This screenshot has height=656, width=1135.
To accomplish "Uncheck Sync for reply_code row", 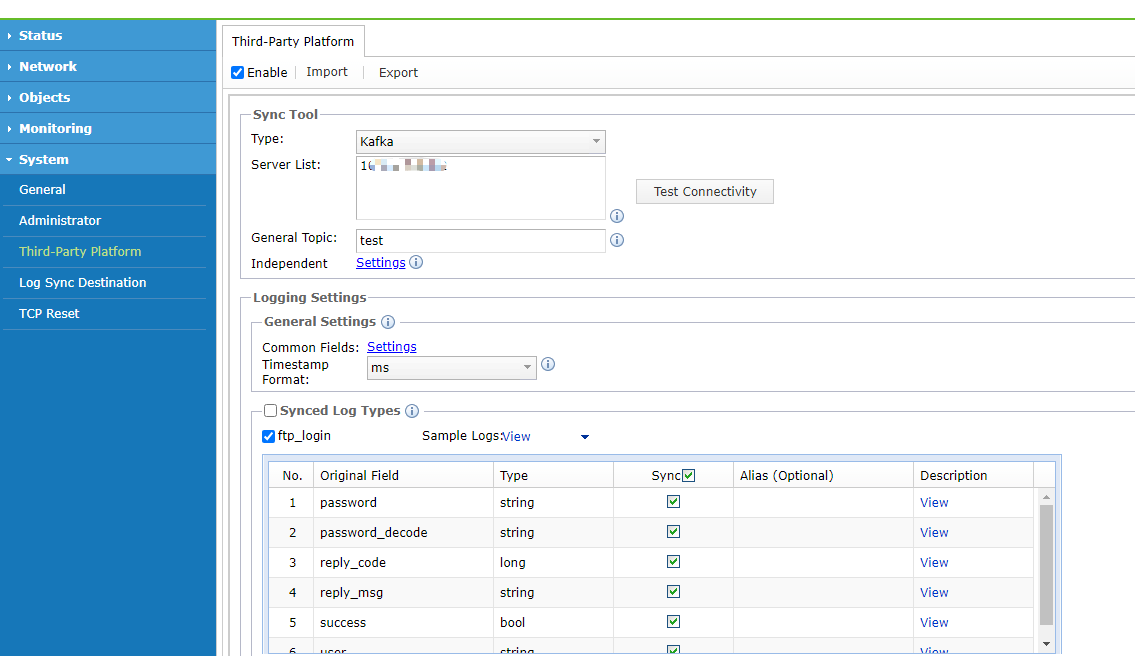I will 673,562.
